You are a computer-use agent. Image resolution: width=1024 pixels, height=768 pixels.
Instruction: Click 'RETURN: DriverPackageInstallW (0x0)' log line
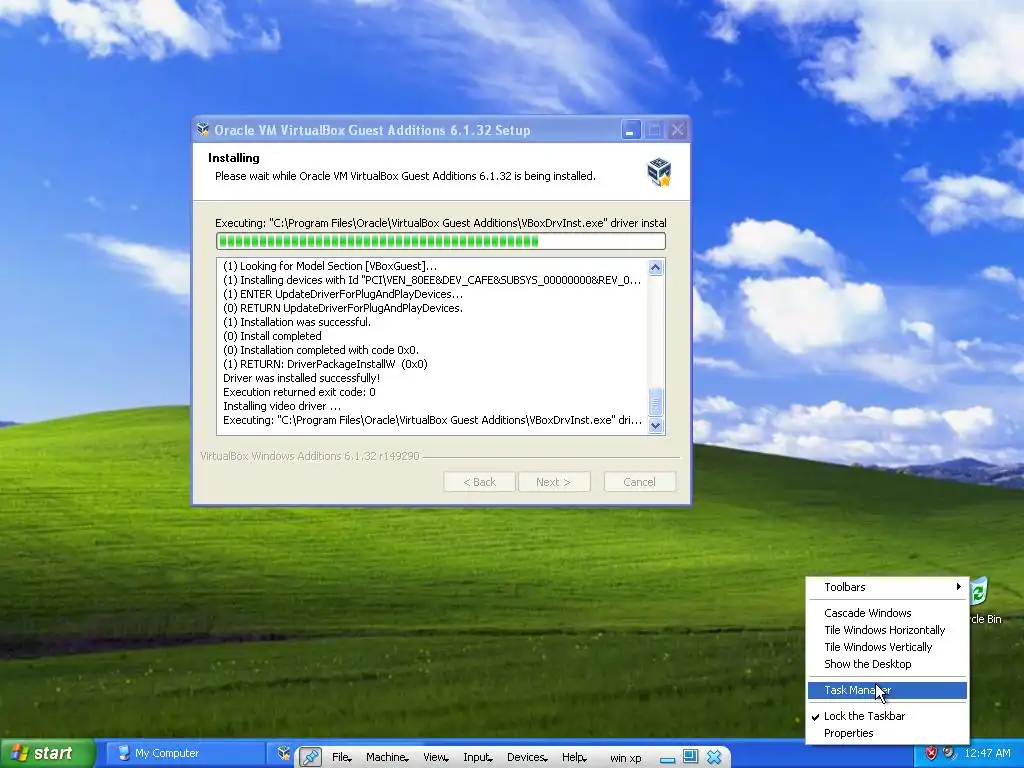tap(325, 364)
